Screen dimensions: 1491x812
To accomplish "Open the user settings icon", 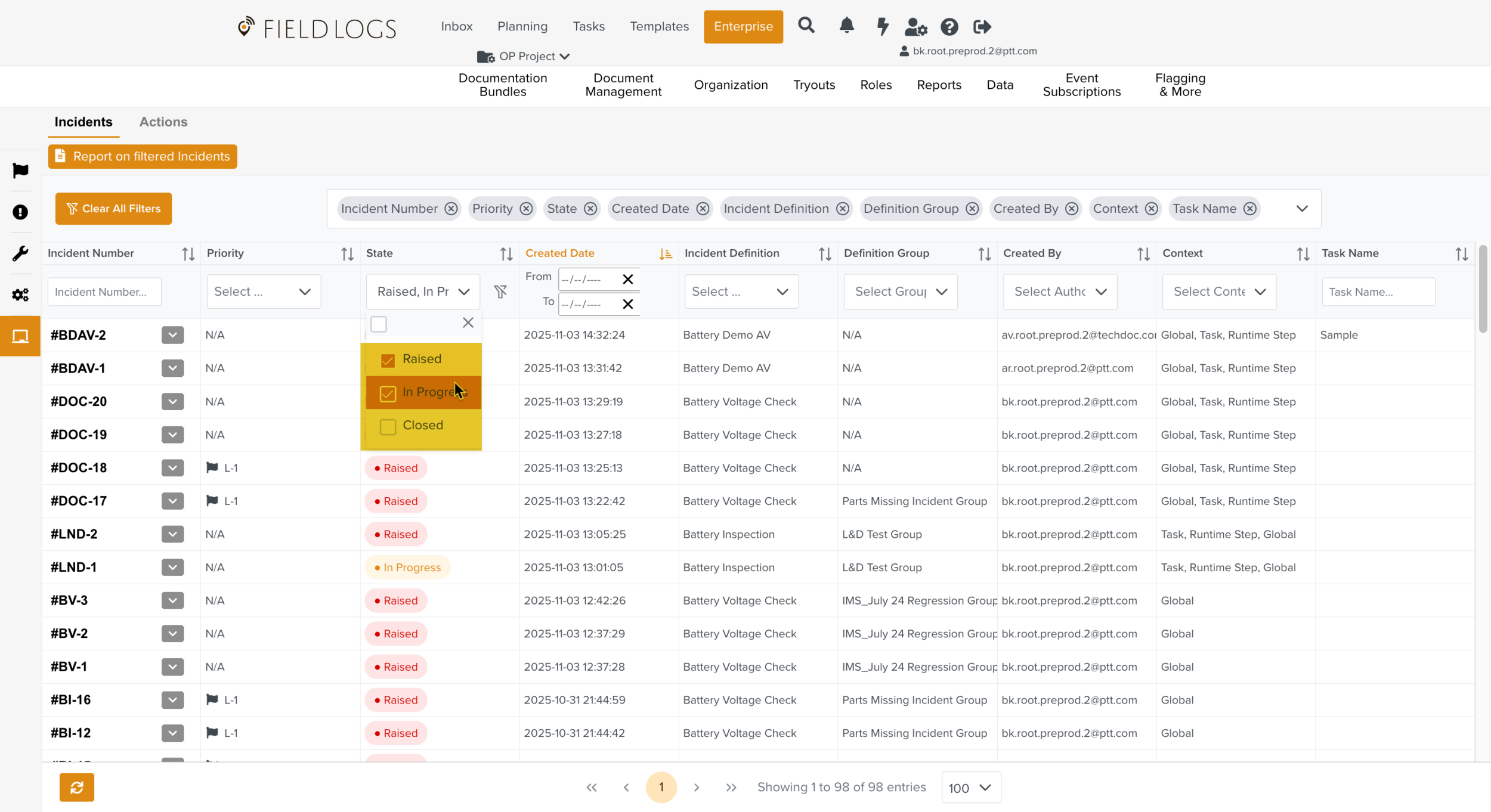I will click(915, 27).
